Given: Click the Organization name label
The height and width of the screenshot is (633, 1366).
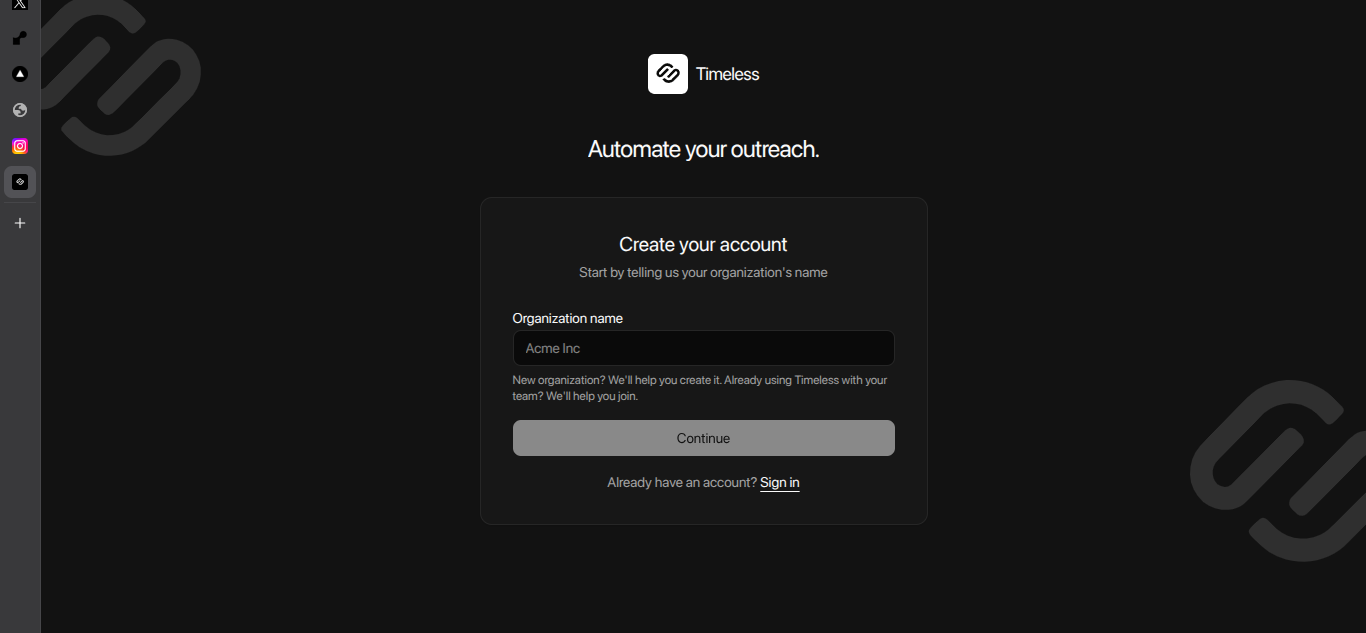Looking at the screenshot, I should point(567,318).
